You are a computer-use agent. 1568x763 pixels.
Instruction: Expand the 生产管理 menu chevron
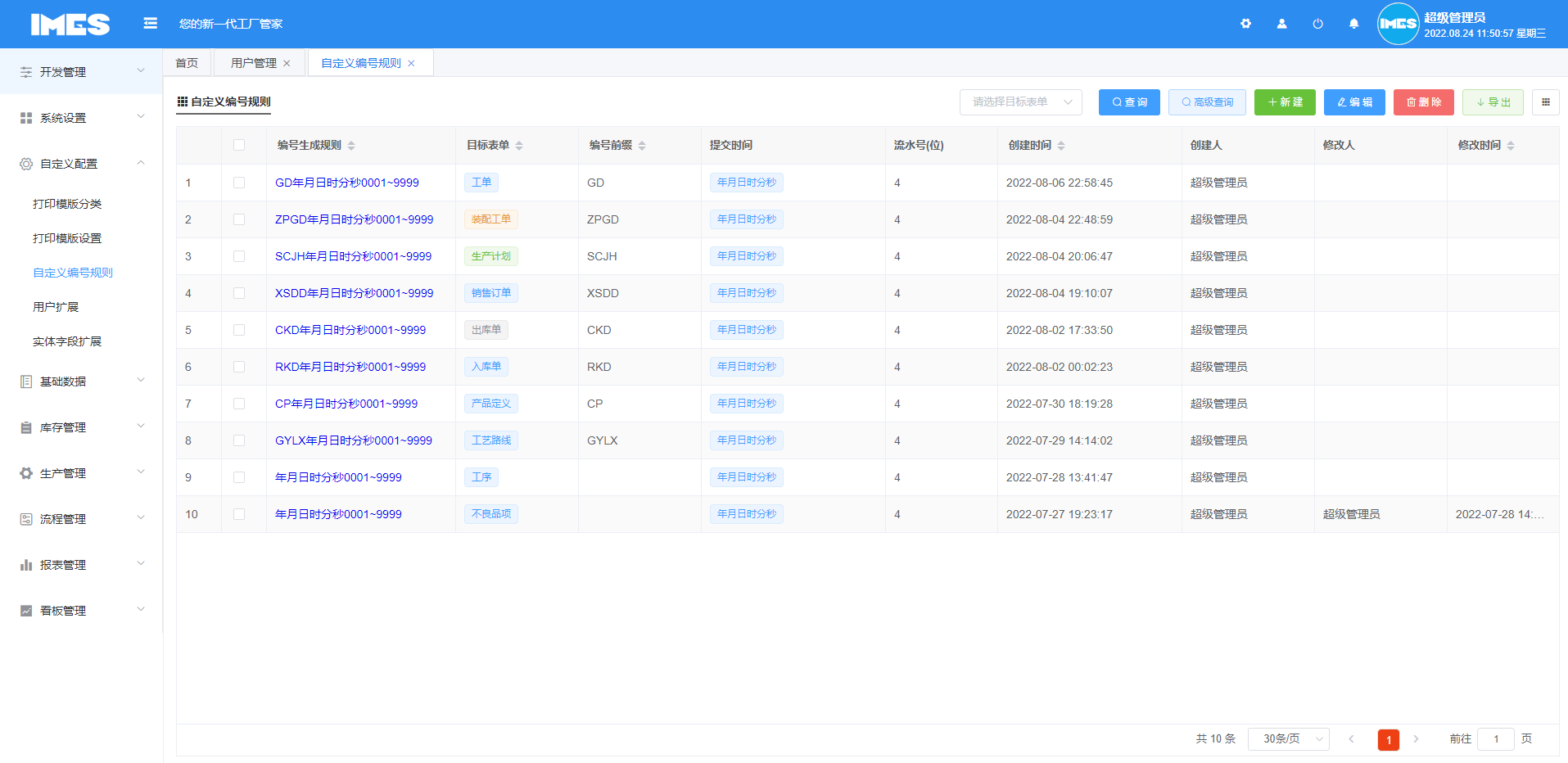(x=141, y=472)
